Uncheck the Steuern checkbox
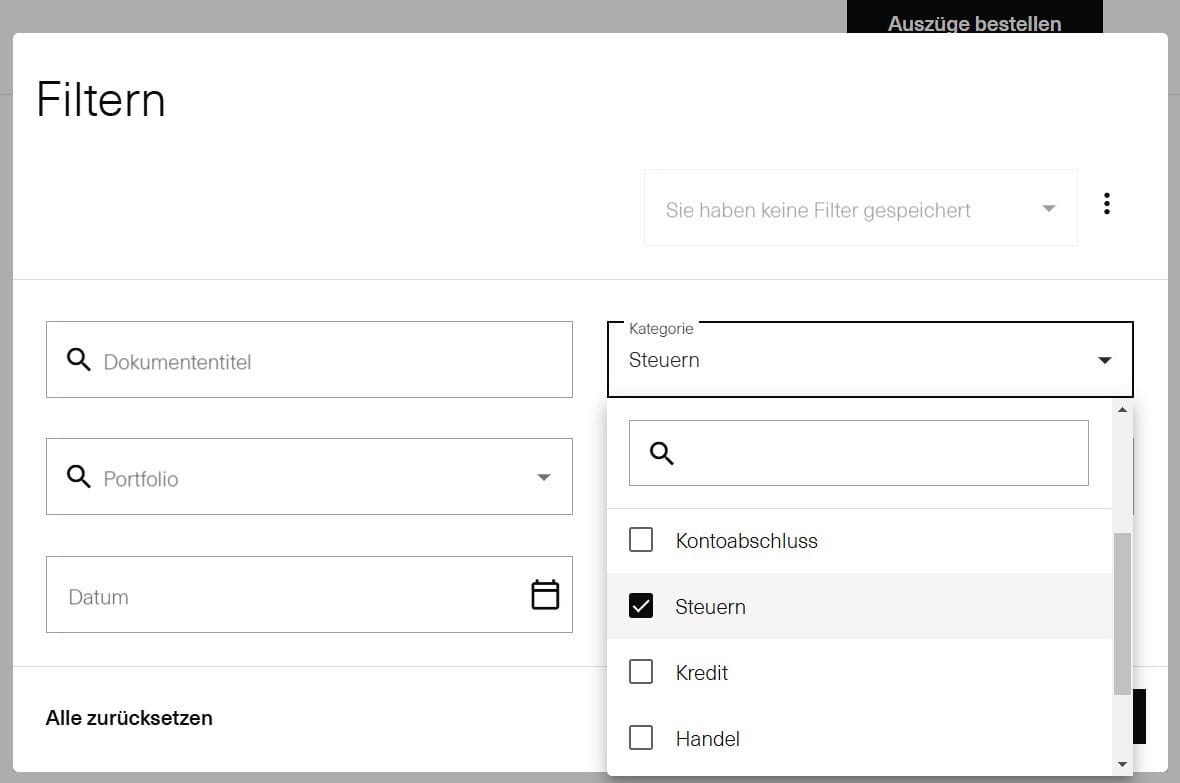The image size is (1180, 783). click(641, 606)
